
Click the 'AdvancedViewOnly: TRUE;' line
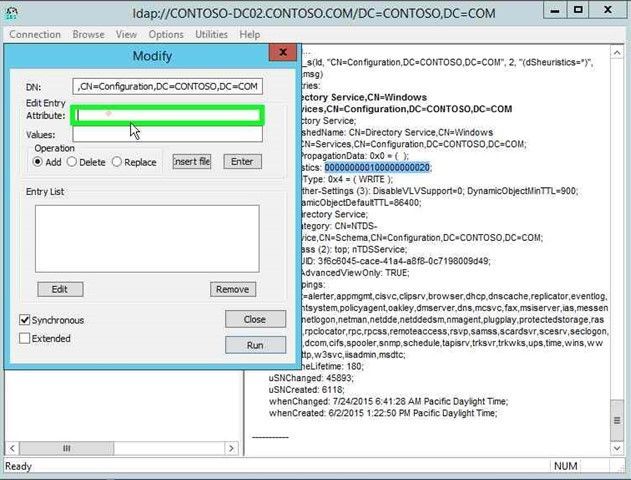click(x=354, y=273)
